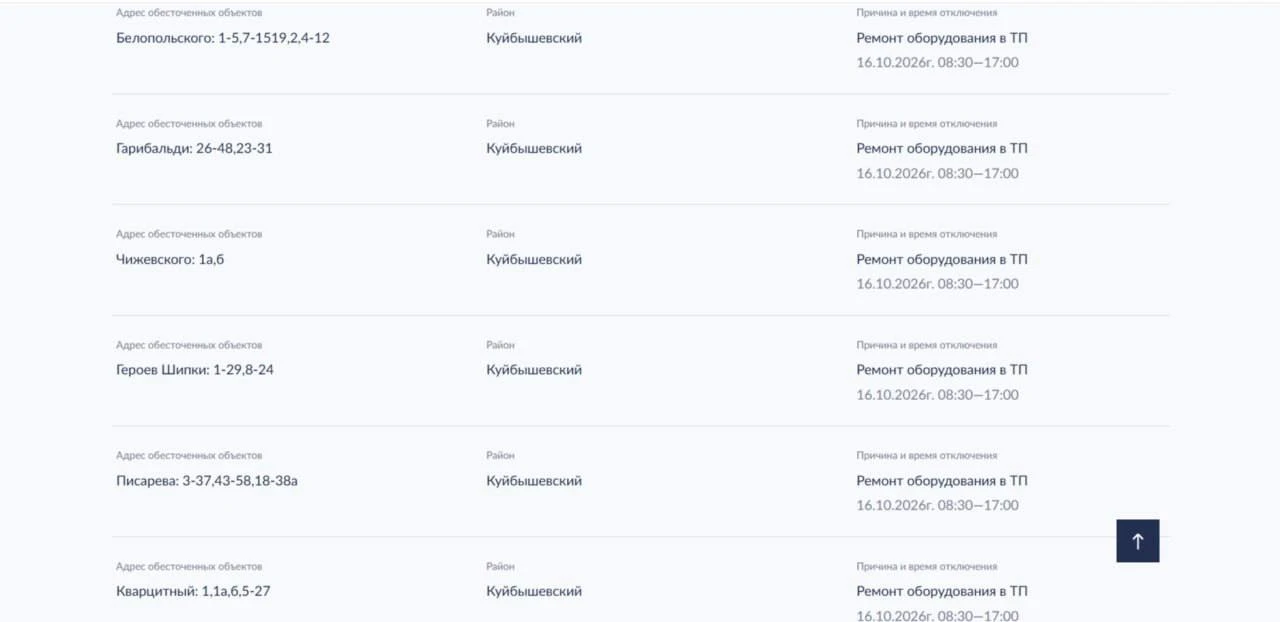The height and width of the screenshot is (622, 1280).
Task: Click outage date and time in Героев Шипки row
Action: [x=937, y=395]
